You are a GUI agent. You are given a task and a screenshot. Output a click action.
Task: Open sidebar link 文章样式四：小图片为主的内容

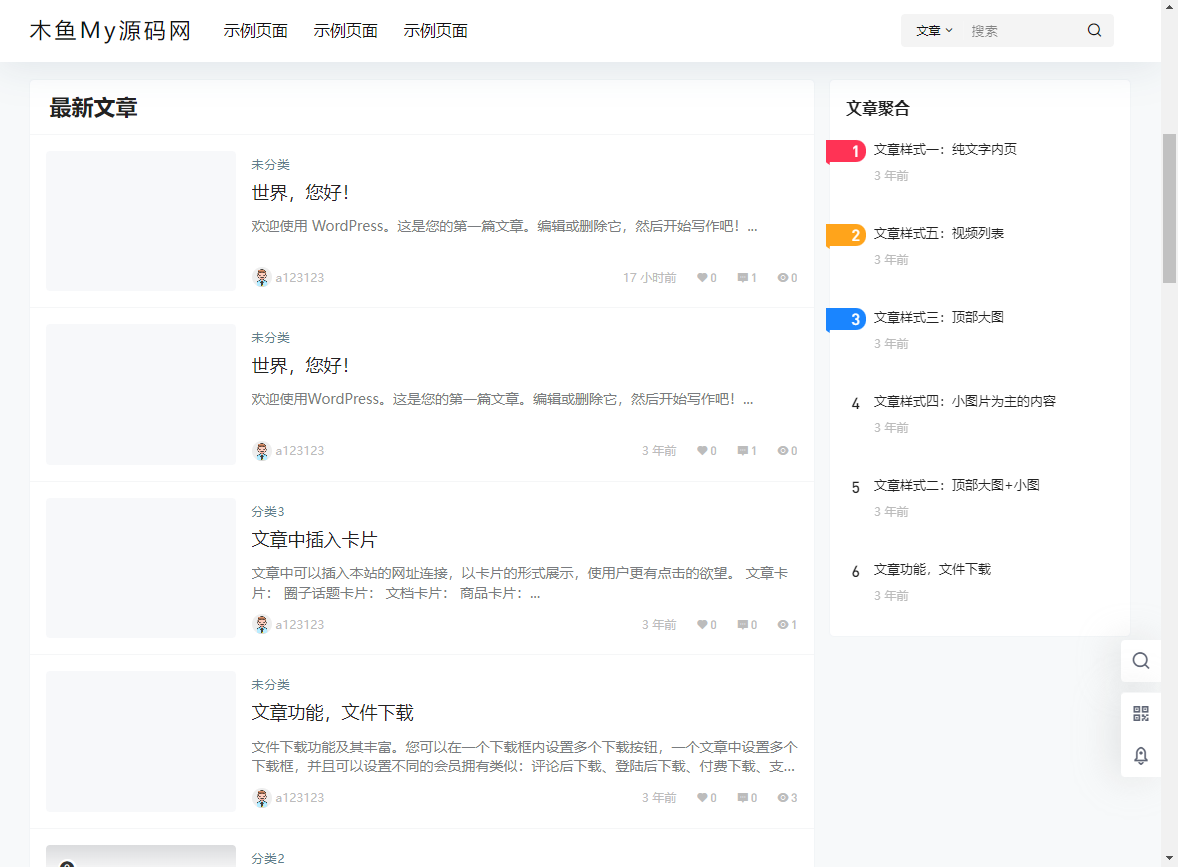[965, 401]
